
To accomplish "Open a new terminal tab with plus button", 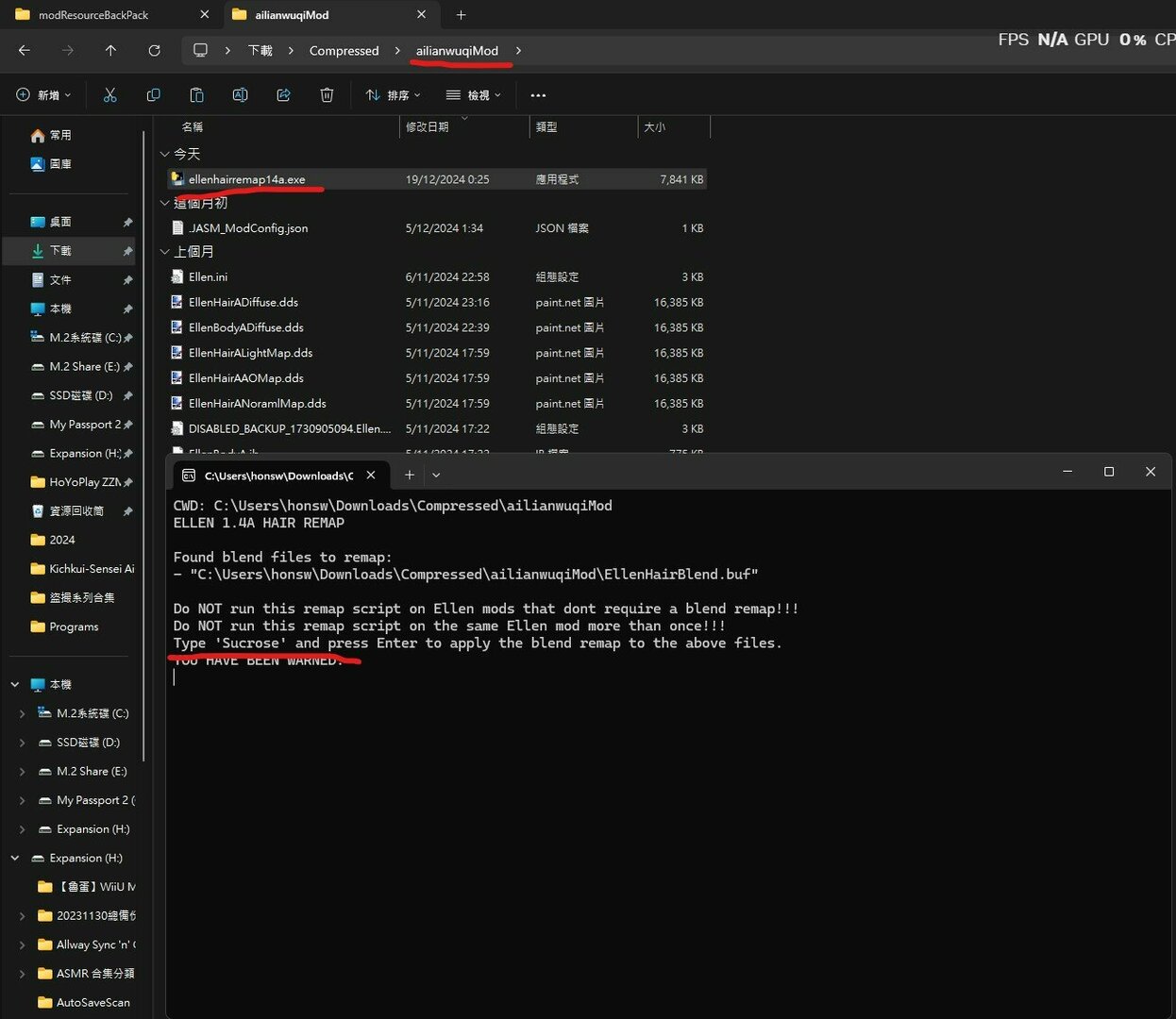I will 410,475.
